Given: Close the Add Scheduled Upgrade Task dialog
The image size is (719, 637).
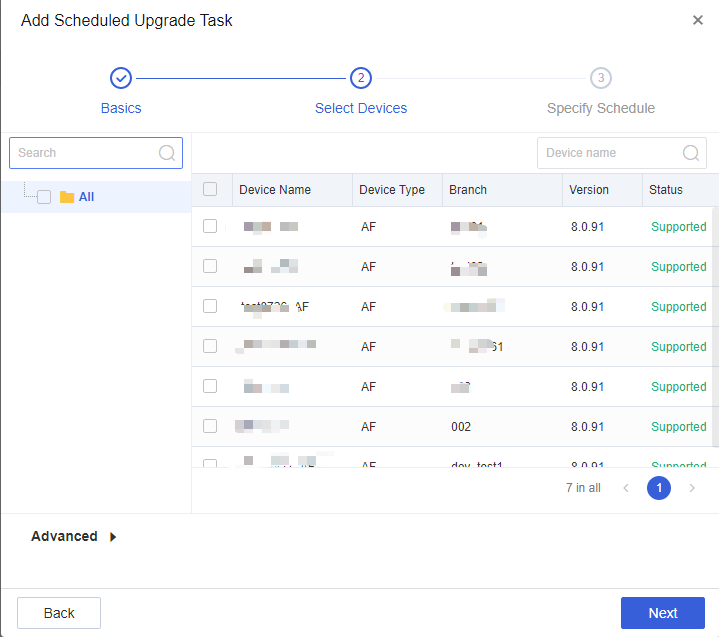Looking at the screenshot, I should 697,20.
